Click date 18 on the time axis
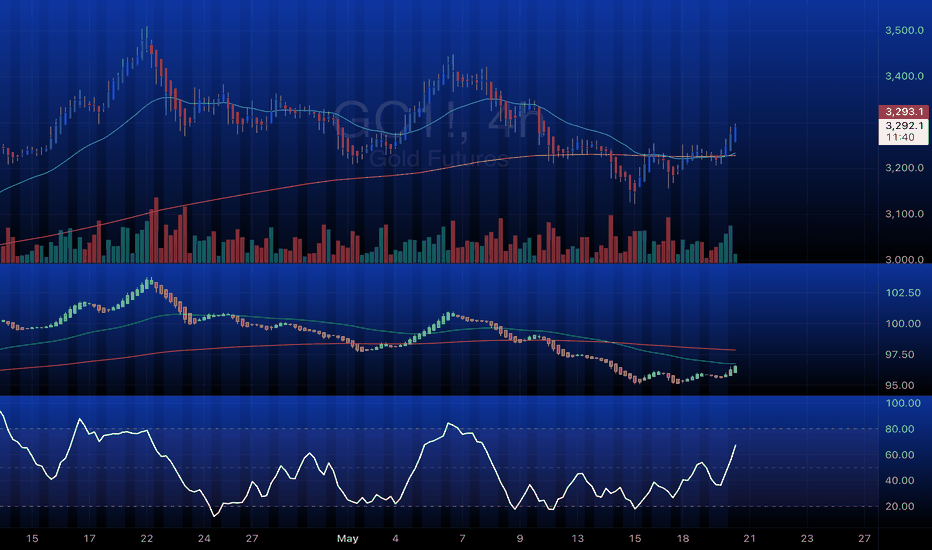Image resolution: width=932 pixels, height=550 pixels. pyautogui.click(x=683, y=539)
